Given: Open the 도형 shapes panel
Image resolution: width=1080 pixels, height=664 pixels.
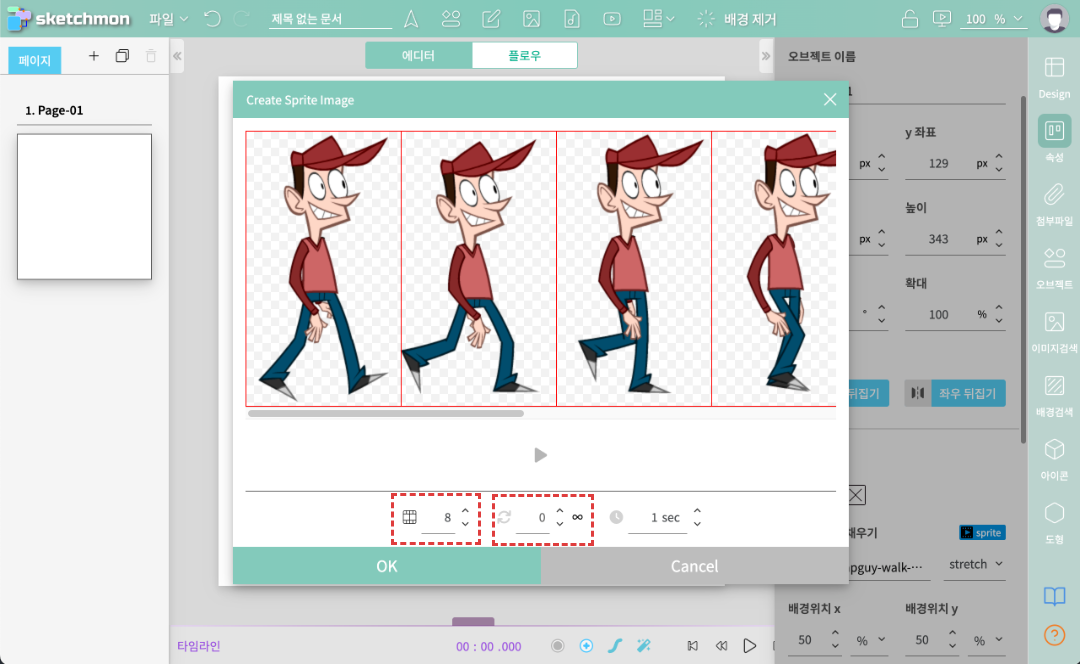Looking at the screenshot, I should [x=1054, y=523].
